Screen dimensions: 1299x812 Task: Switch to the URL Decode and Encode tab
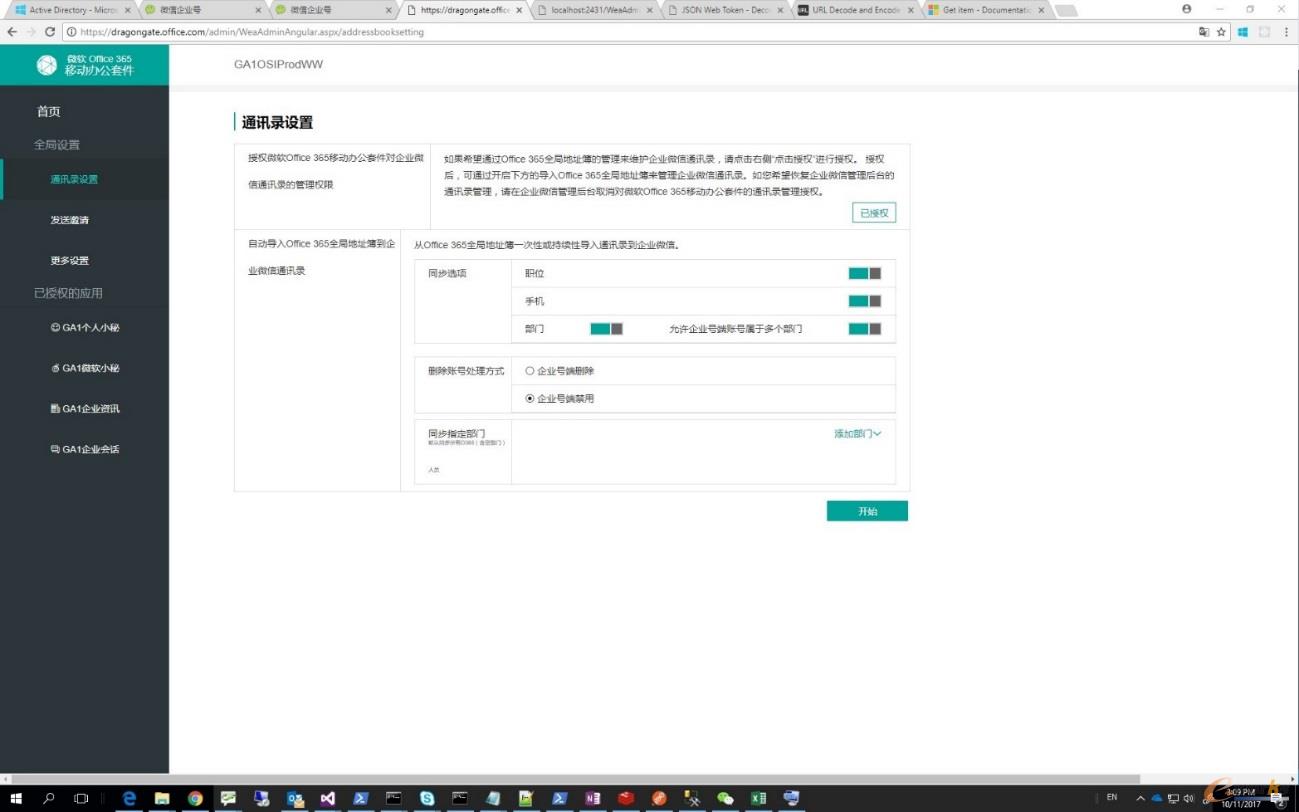point(855,10)
